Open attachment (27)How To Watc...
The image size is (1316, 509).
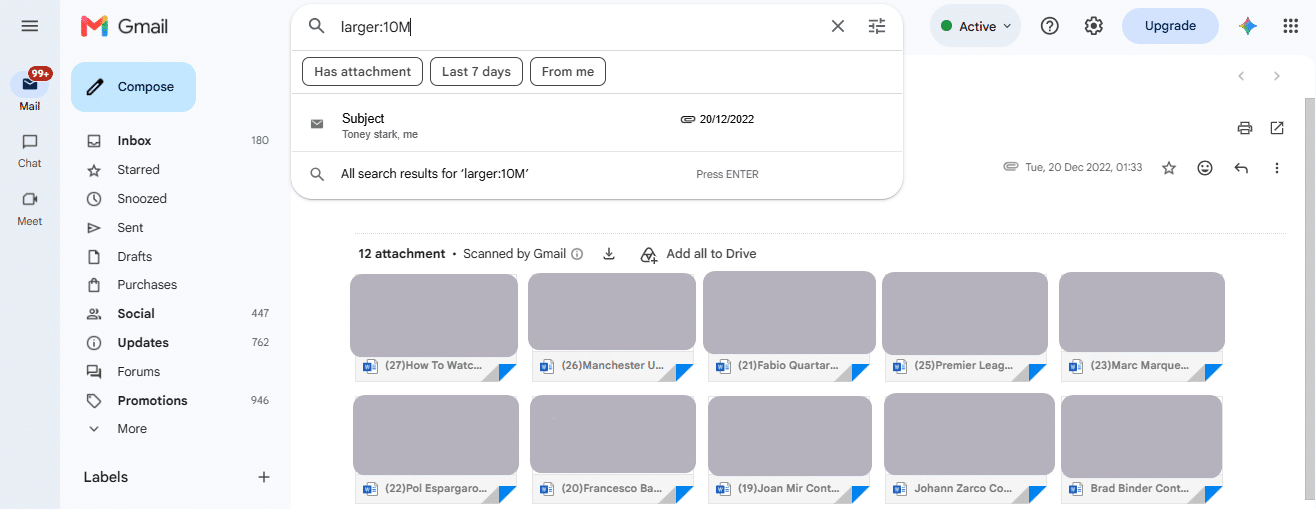point(434,328)
